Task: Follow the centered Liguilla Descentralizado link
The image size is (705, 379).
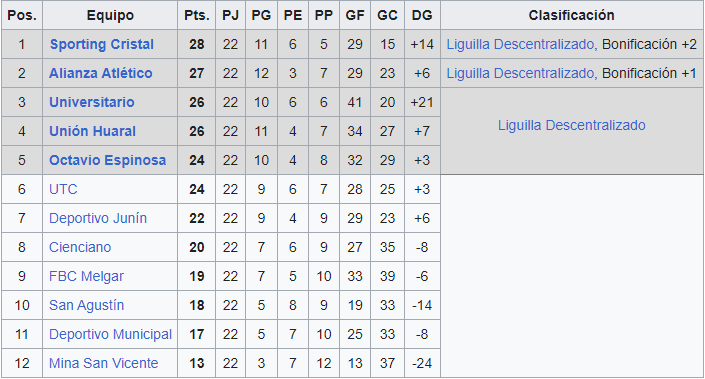Action: click(571, 125)
